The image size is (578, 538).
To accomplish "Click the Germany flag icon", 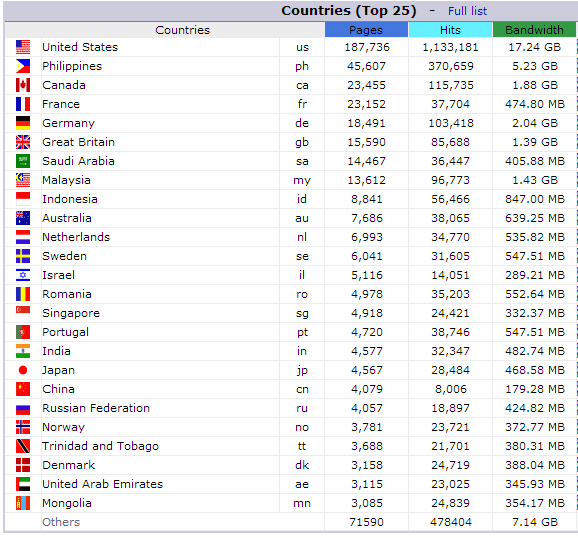I will (x=23, y=123).
